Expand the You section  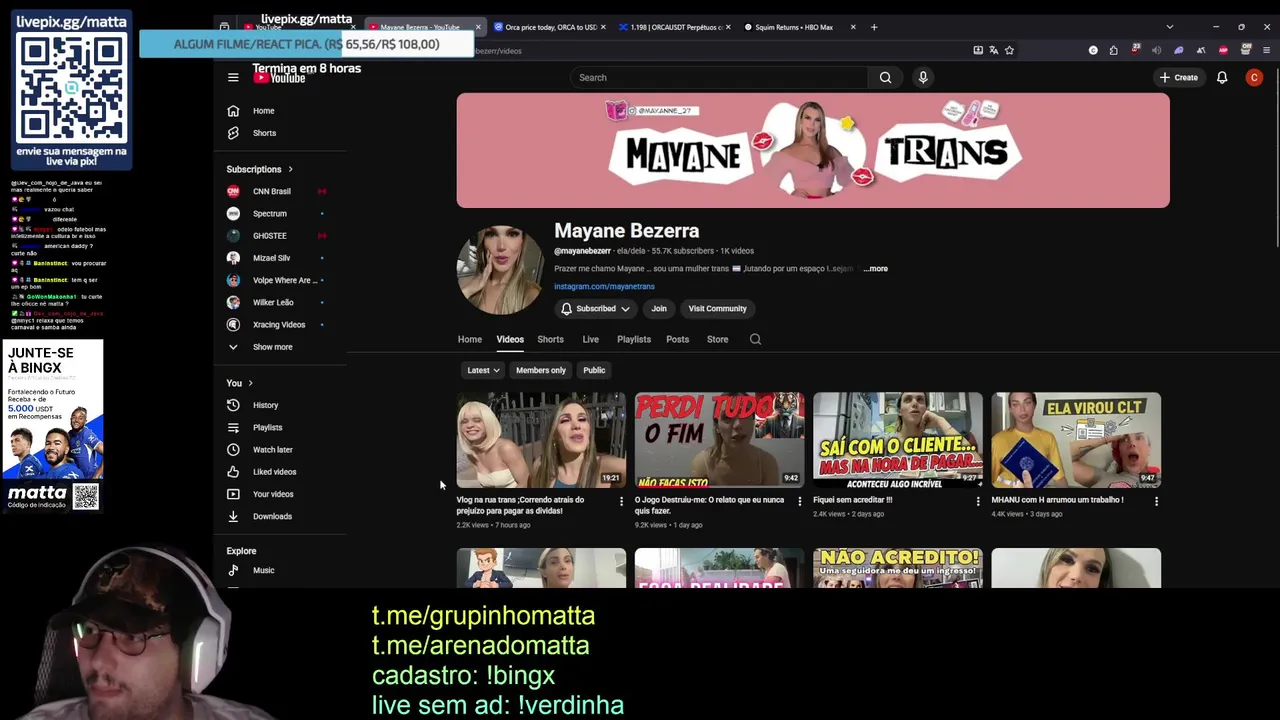click(x=239, y=383)
